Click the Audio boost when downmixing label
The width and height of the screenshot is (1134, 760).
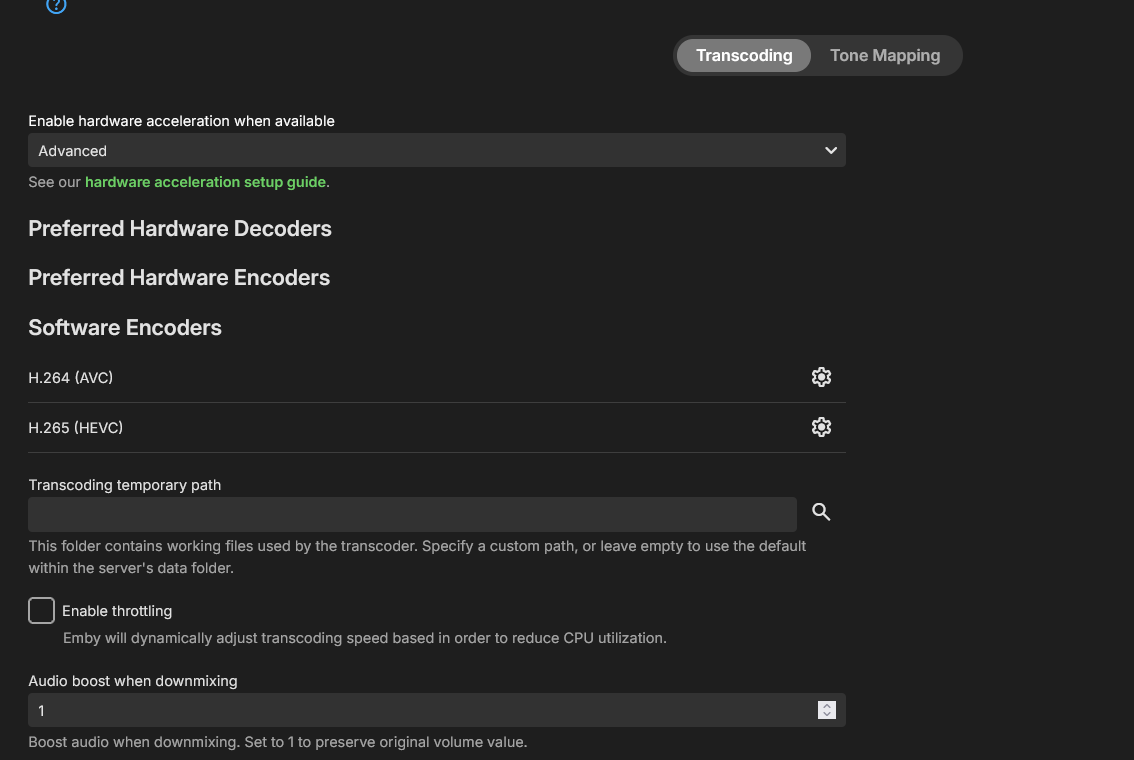pos(132,680)
